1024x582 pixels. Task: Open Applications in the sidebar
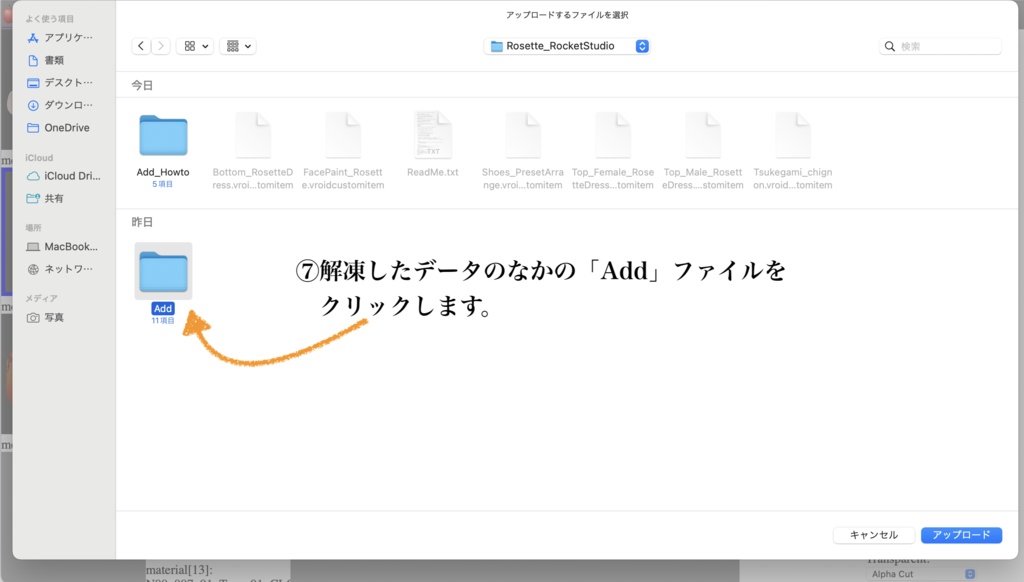click(61, 38)
